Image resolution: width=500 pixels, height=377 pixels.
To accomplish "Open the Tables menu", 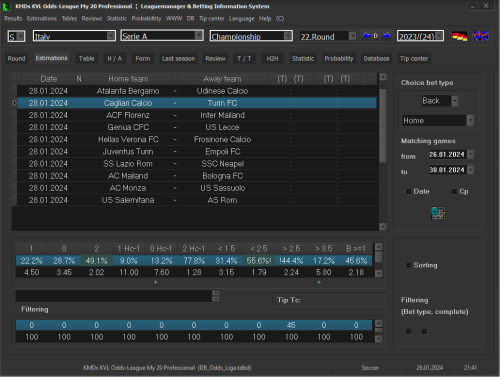I will point(69,19).
